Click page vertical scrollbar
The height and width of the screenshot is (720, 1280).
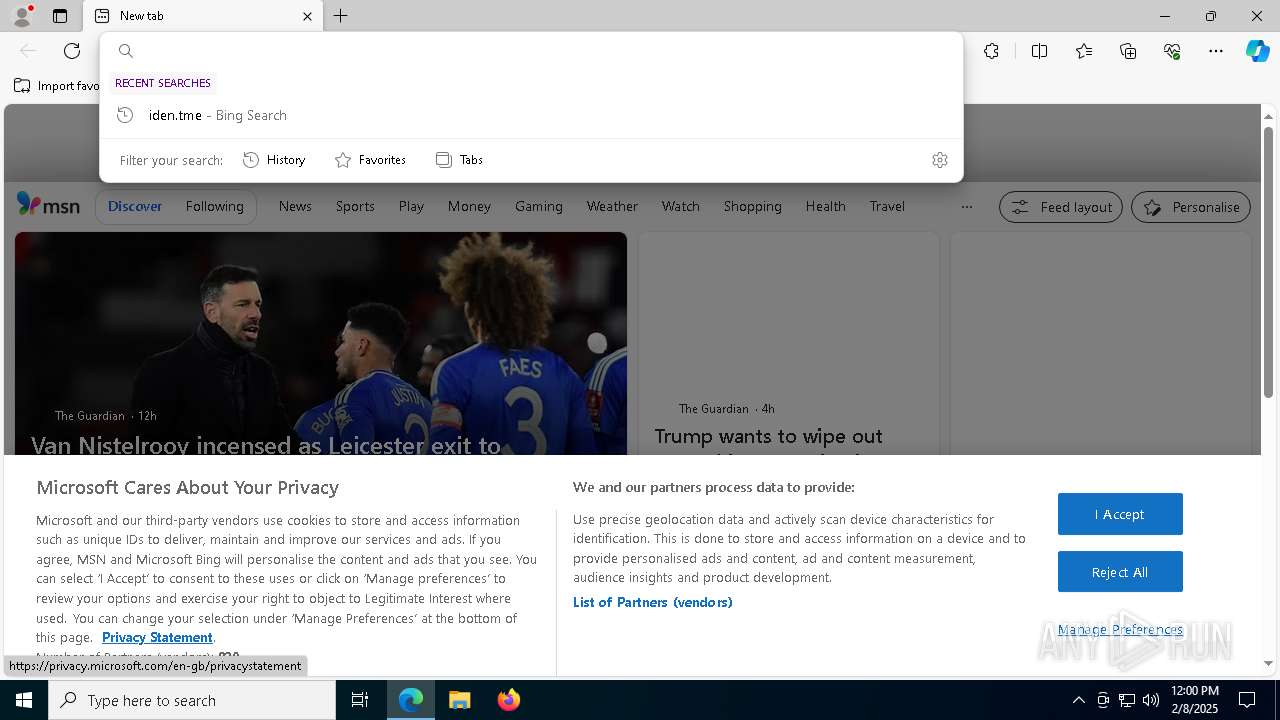pos(1268,262)
